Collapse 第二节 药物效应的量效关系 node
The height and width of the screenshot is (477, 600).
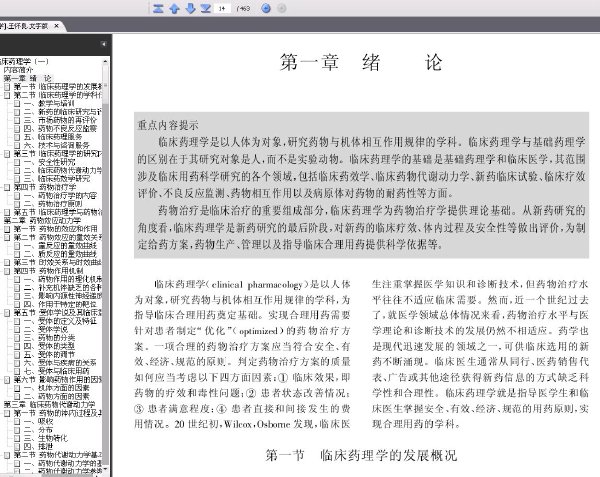click(7, 238)
